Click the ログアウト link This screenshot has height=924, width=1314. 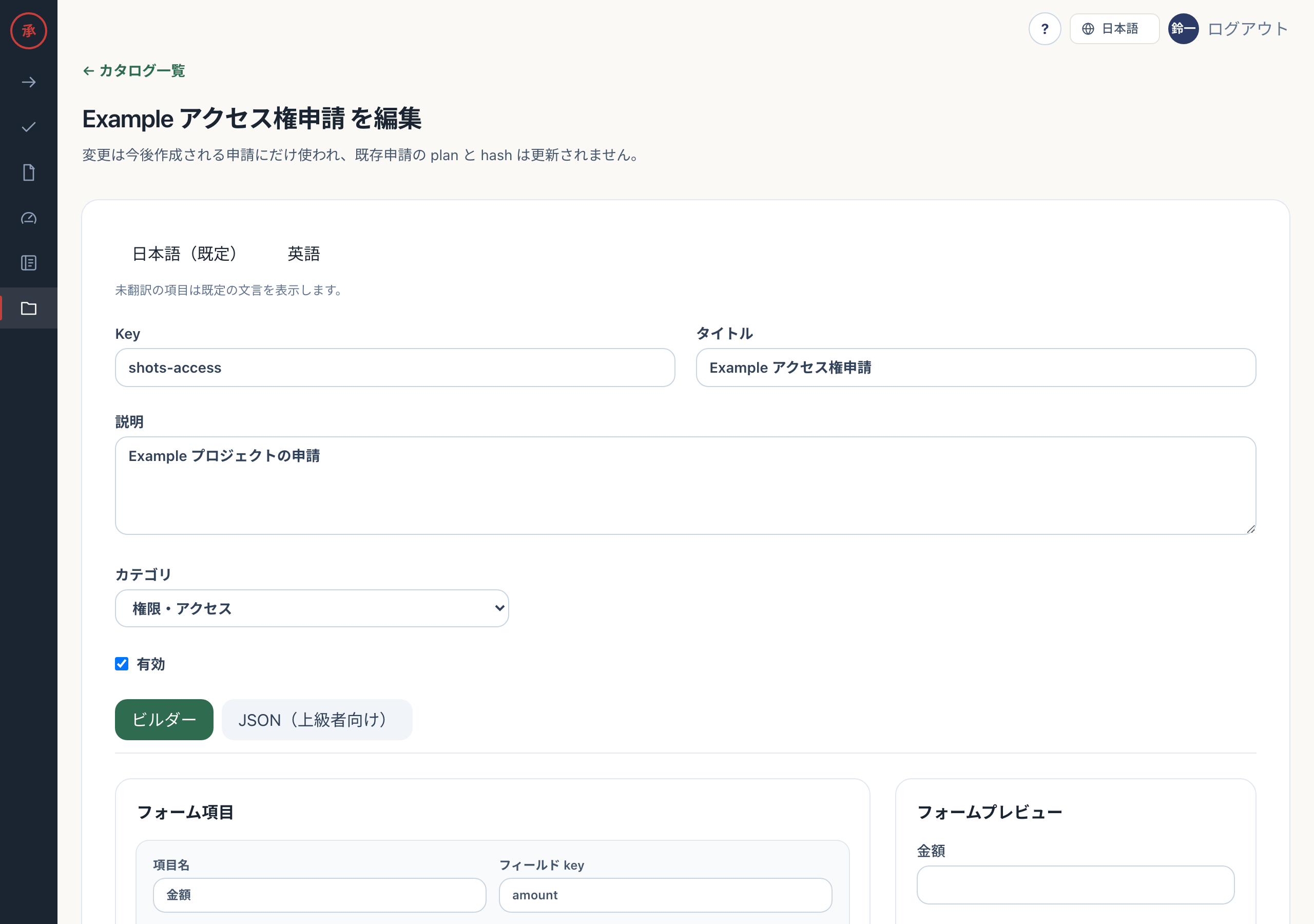coord(1248,29)
